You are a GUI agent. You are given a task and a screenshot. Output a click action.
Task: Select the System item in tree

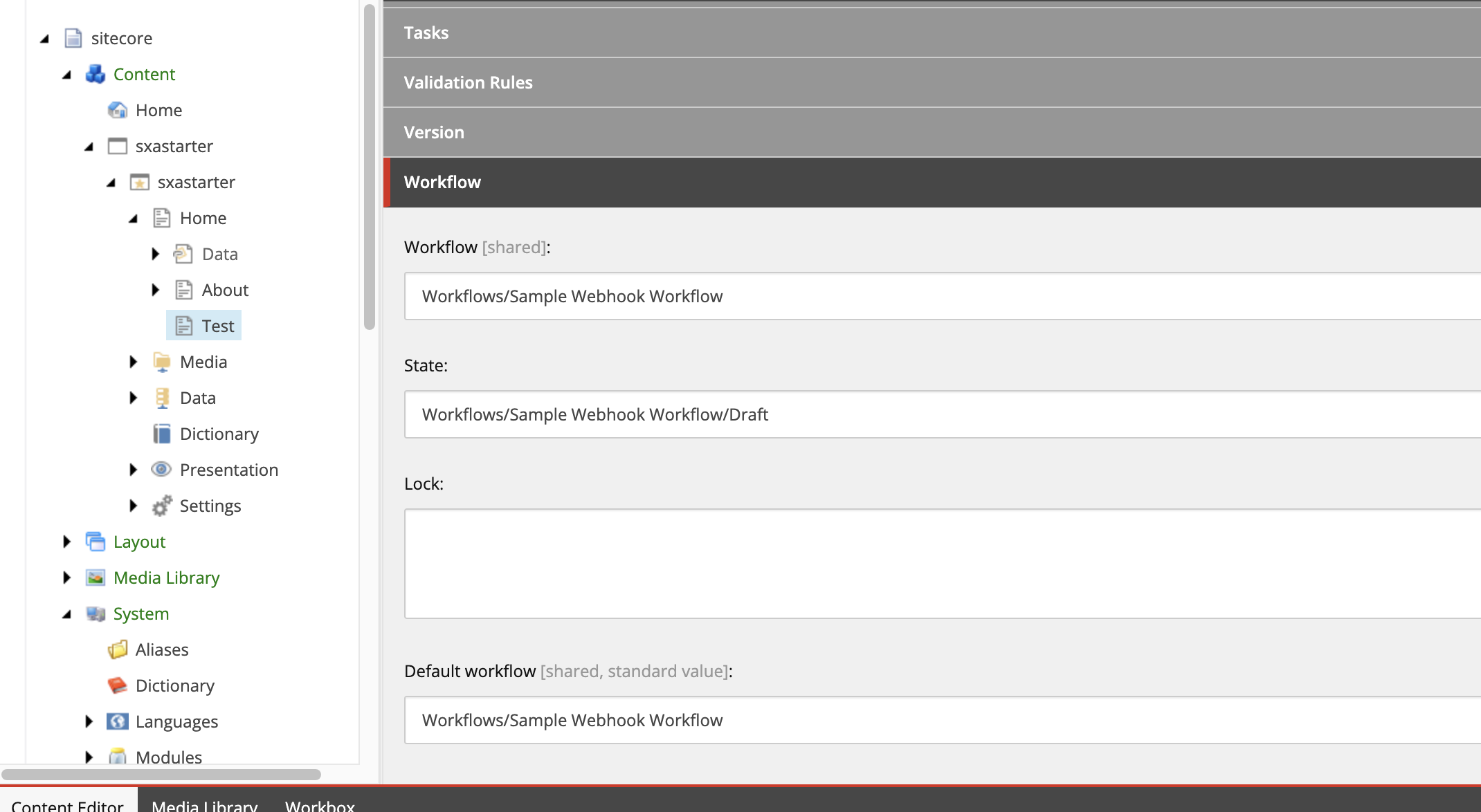[141, 613]
